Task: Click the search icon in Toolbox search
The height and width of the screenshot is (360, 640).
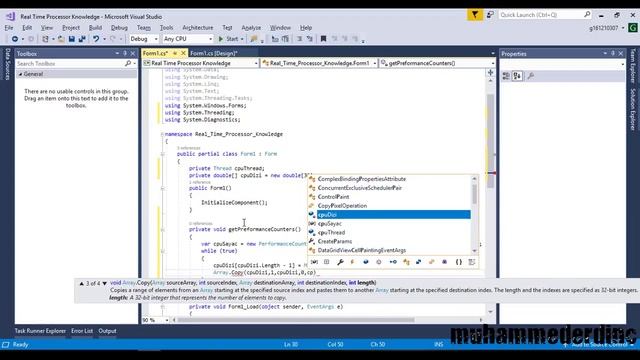Action: point(128,63)
